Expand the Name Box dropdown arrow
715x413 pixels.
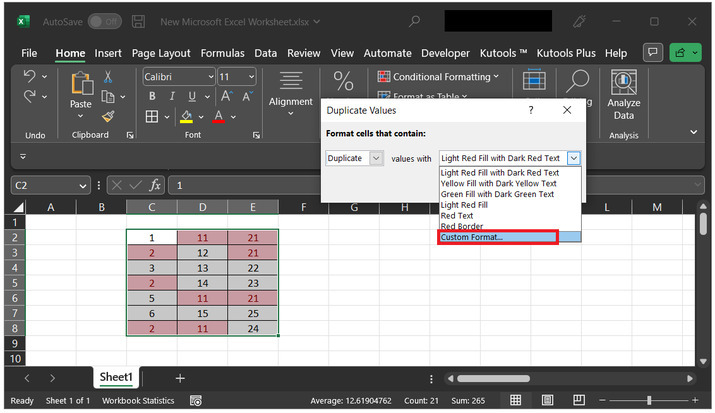pyautogui.click(x=83, y=186)
